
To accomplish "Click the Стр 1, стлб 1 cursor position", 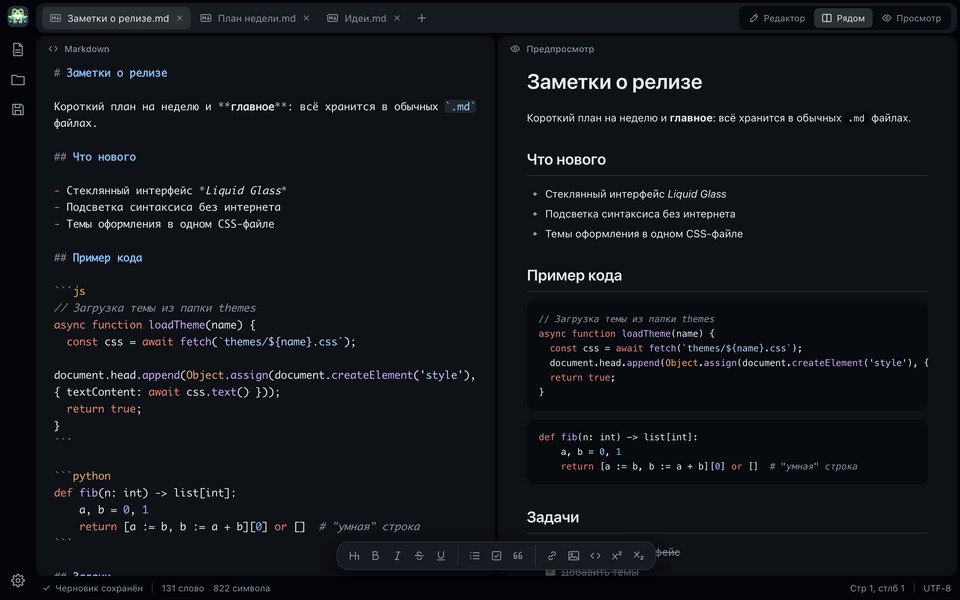I will point(877,588).
